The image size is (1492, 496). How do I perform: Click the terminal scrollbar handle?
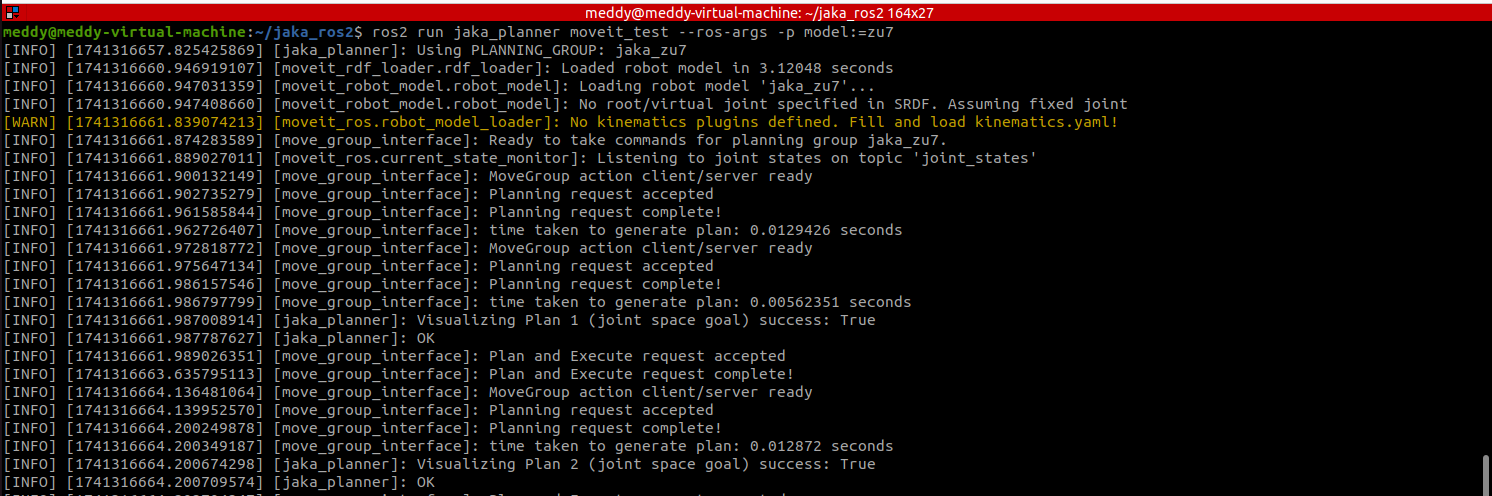point(1484,473)
